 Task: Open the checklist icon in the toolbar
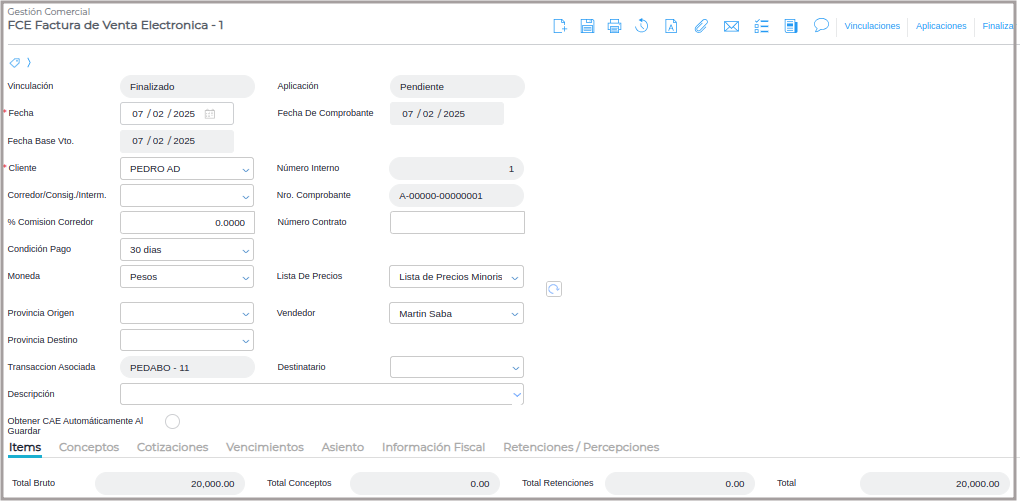761,26
